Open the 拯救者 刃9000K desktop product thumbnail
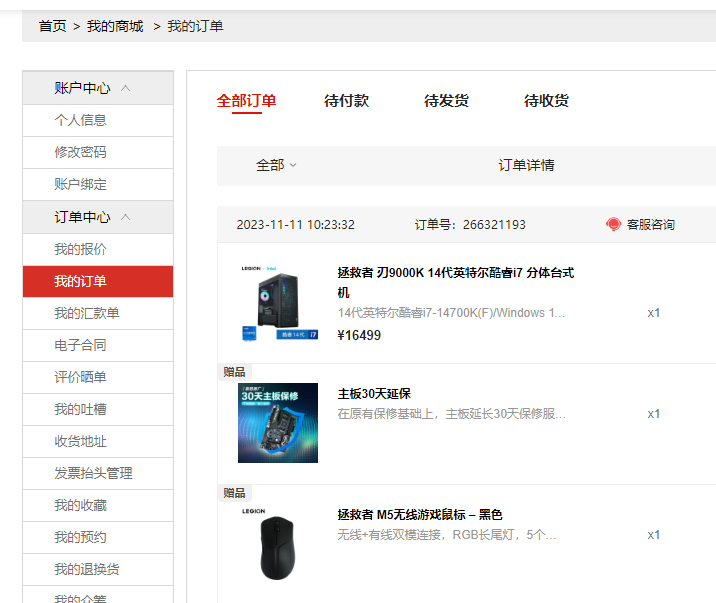Image resolution: width=716 pixels, height=603 pixels. [x=278, y=303]
